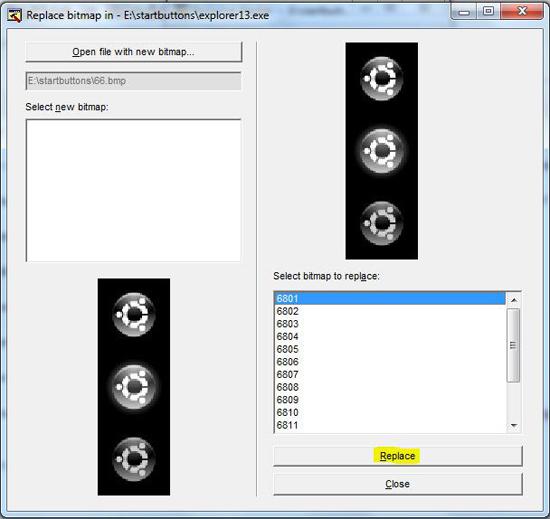Click the bitmap list scroll down arrow

[514, 425]
